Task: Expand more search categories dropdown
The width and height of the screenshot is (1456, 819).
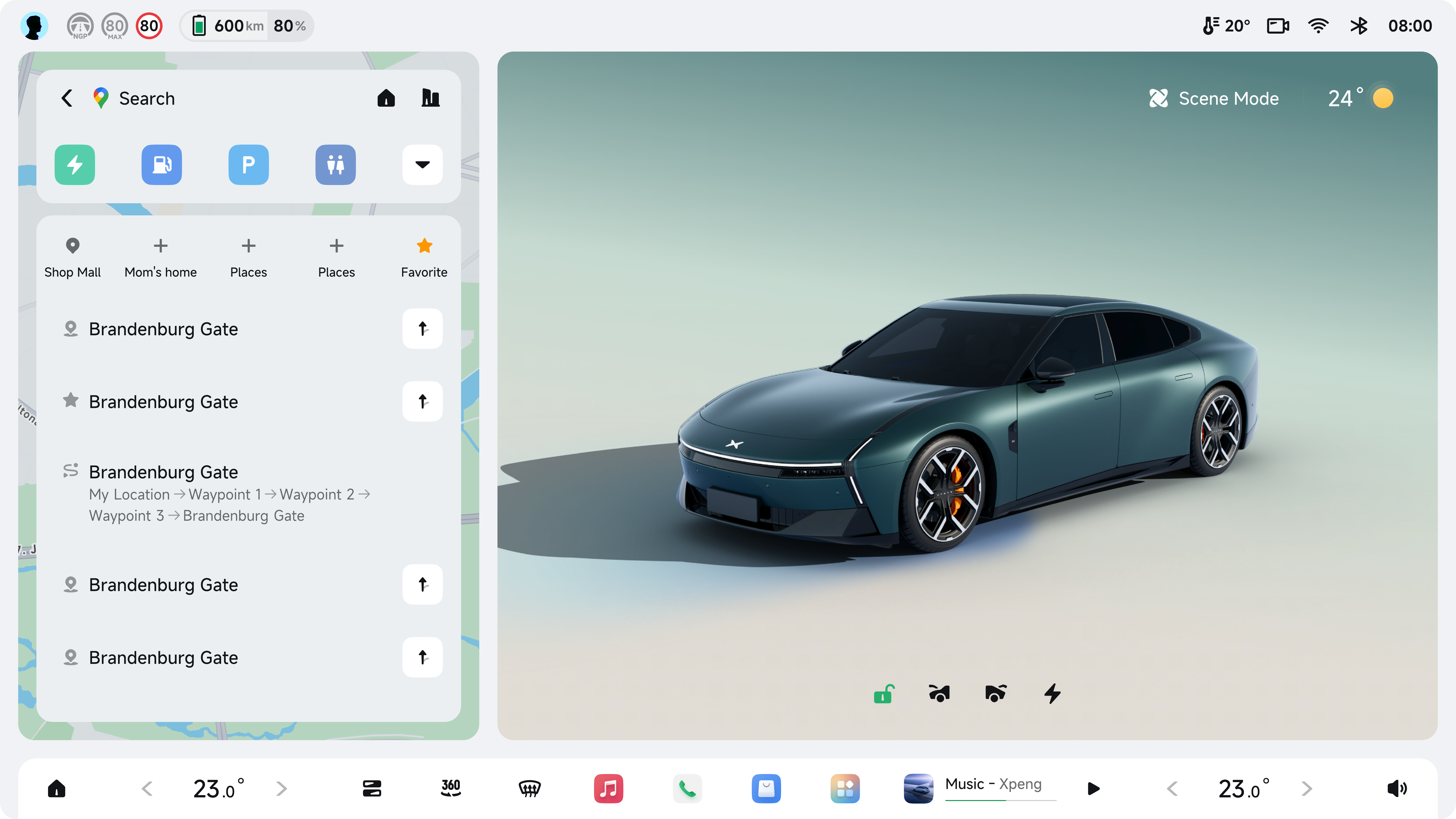Action: coord(423,165)
